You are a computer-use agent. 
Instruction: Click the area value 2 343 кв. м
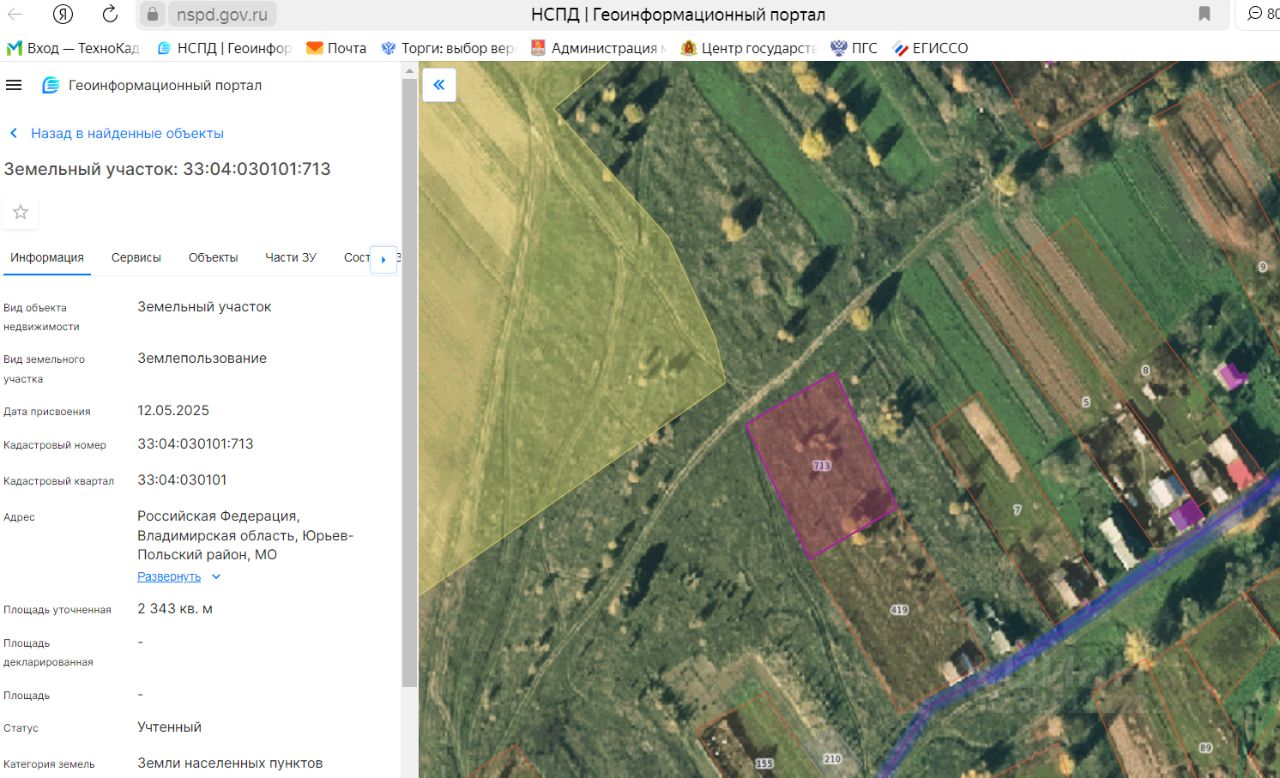(x=175, y=608)
